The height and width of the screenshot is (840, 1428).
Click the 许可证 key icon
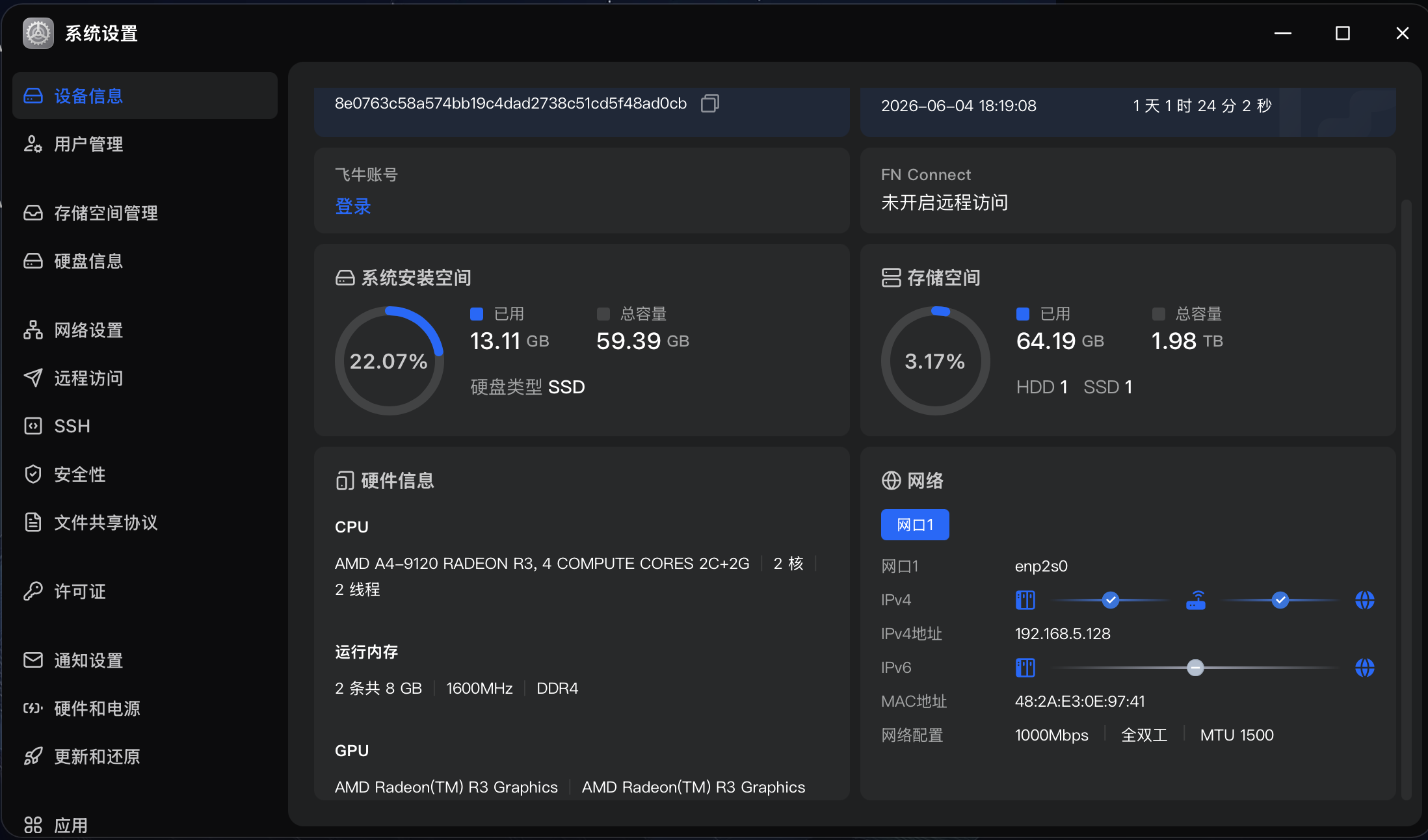click(x=33, y=591)
